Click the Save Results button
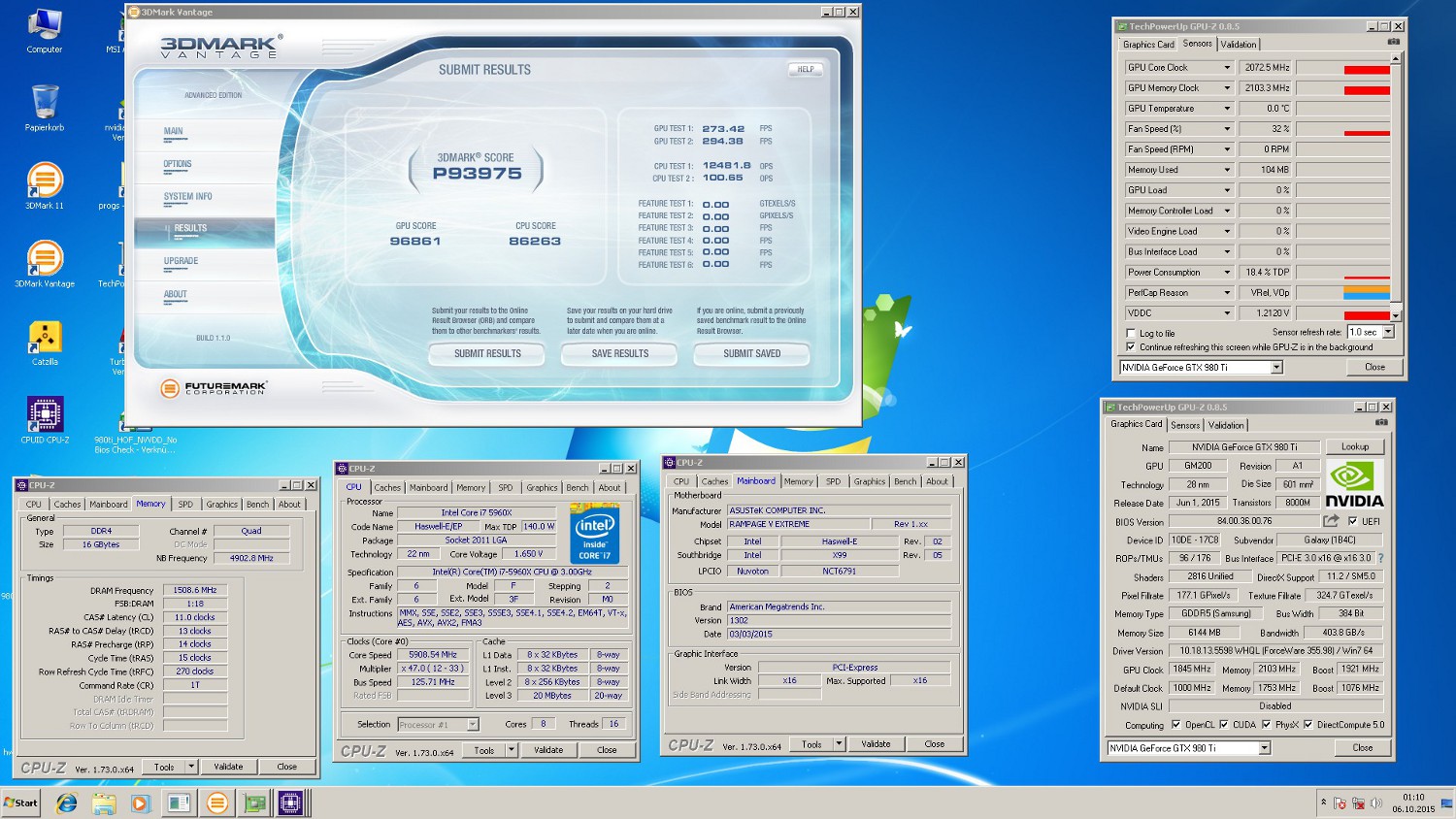Screen dimensions: 1456x819 [x=620, y=354]
